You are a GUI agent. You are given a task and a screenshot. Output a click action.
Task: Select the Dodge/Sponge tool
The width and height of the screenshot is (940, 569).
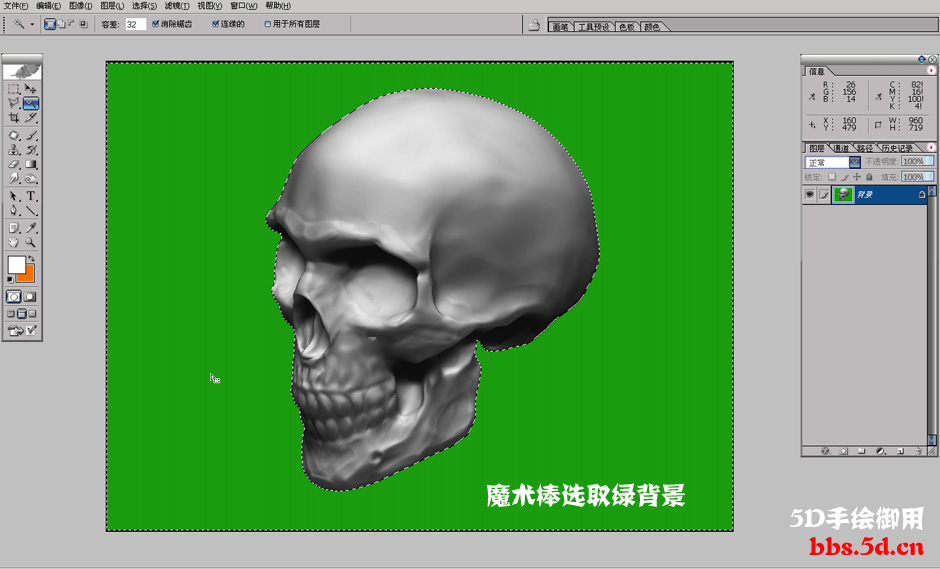31,179
